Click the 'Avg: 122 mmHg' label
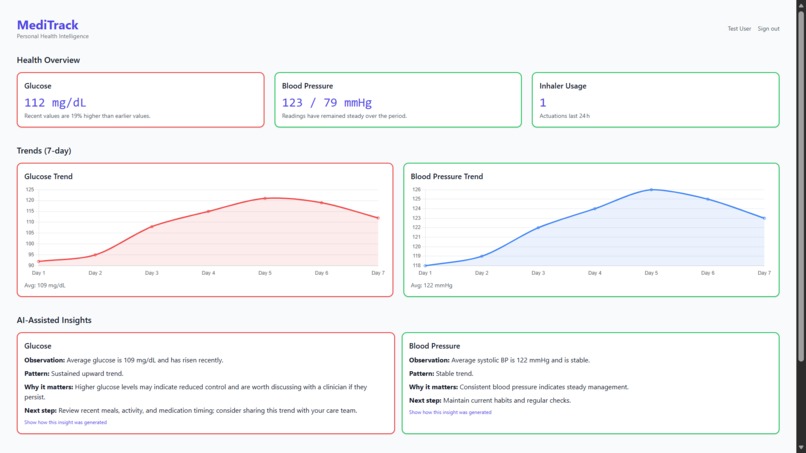Viewport: 806px width, 453px height. pos(431,285)
